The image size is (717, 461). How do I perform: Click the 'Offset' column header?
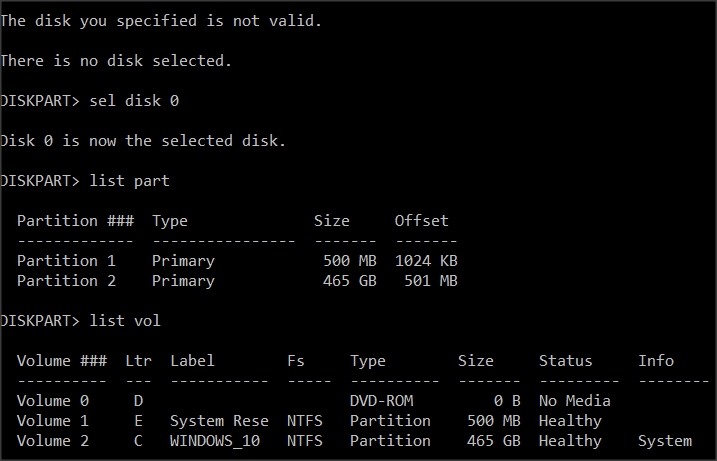pos(421,221)
